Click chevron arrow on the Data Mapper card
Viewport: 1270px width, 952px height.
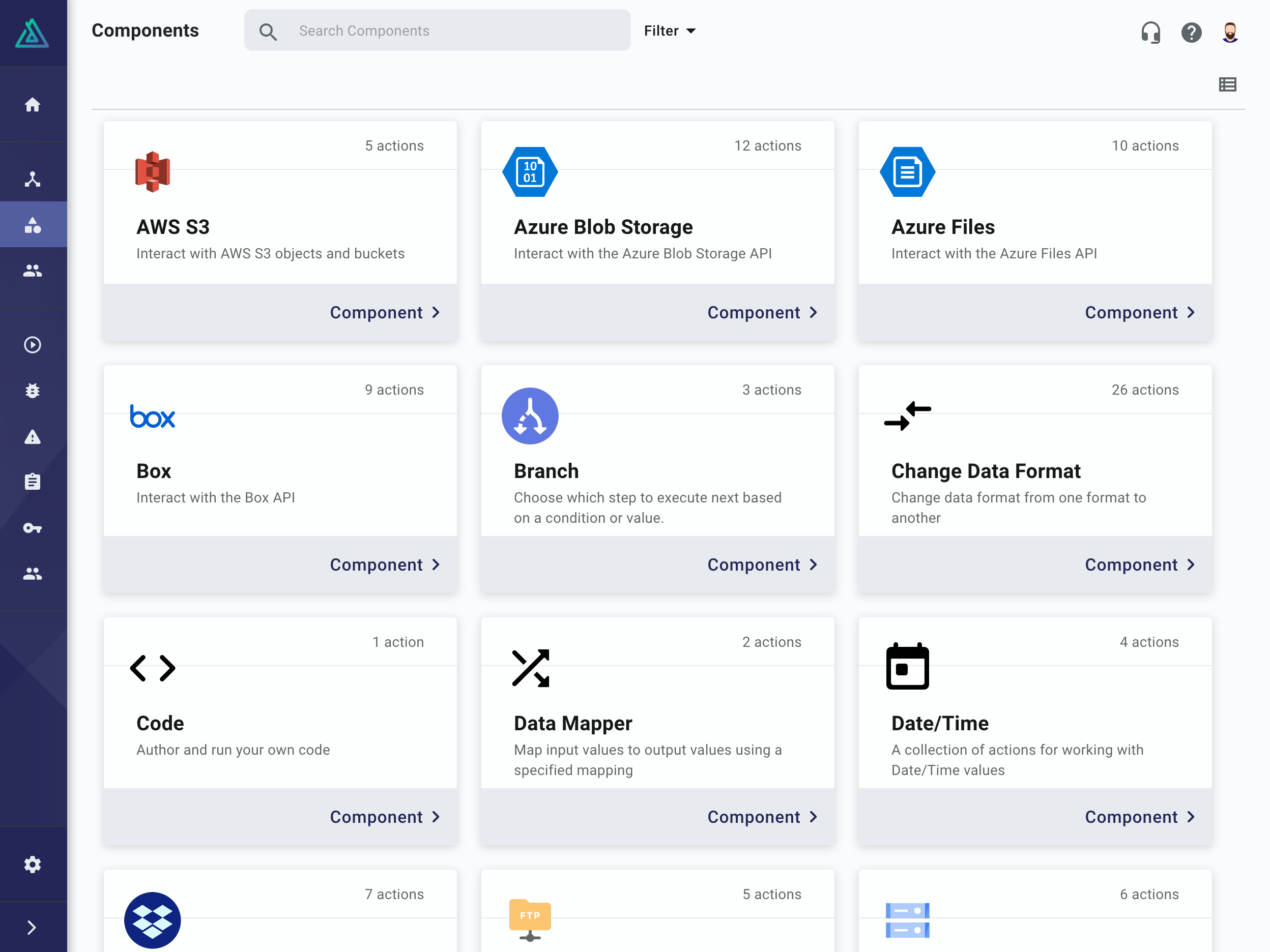click(814, 817)
